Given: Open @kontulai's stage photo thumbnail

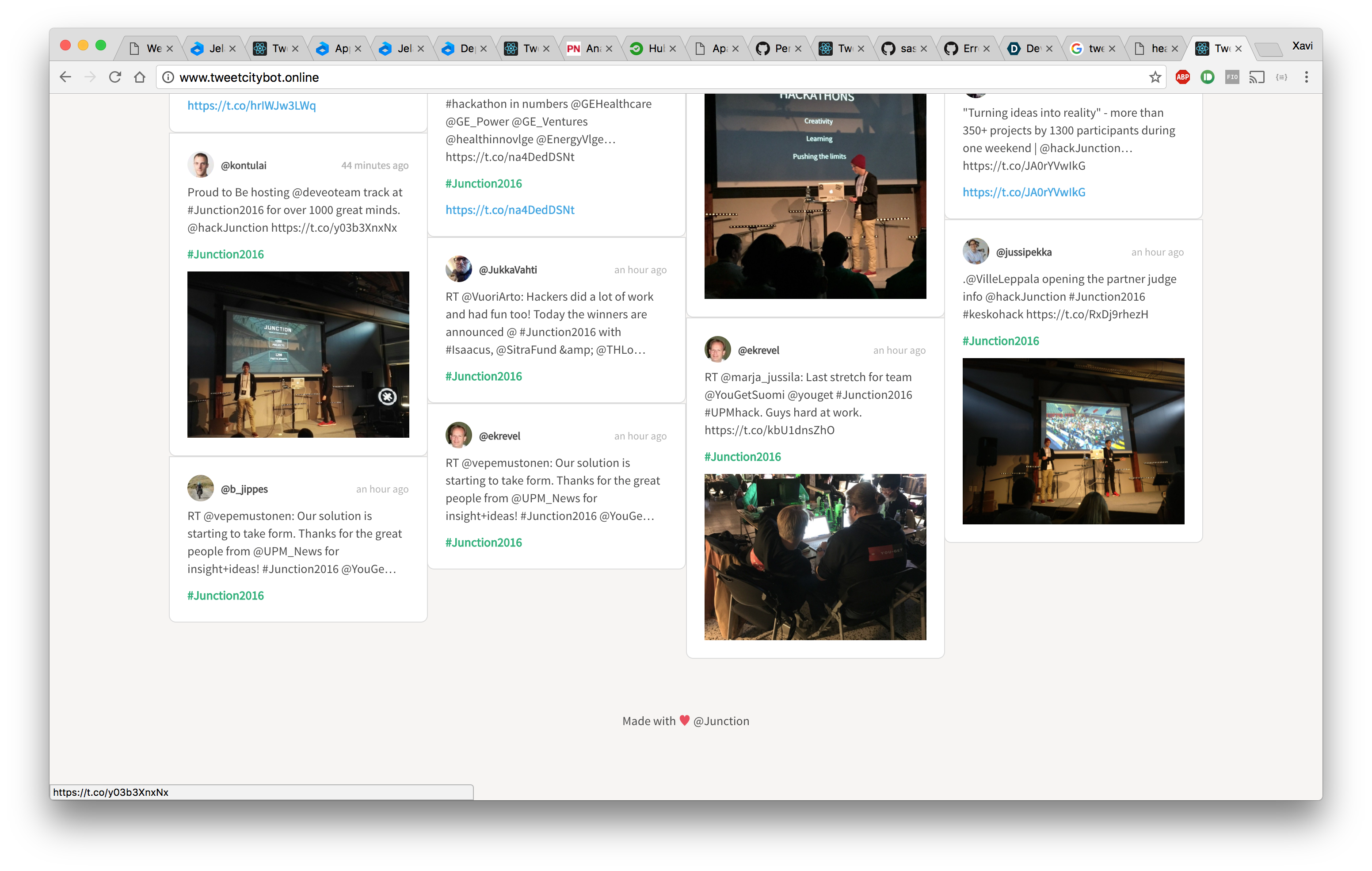Looking at the screenshot, I should pos(298,354).
